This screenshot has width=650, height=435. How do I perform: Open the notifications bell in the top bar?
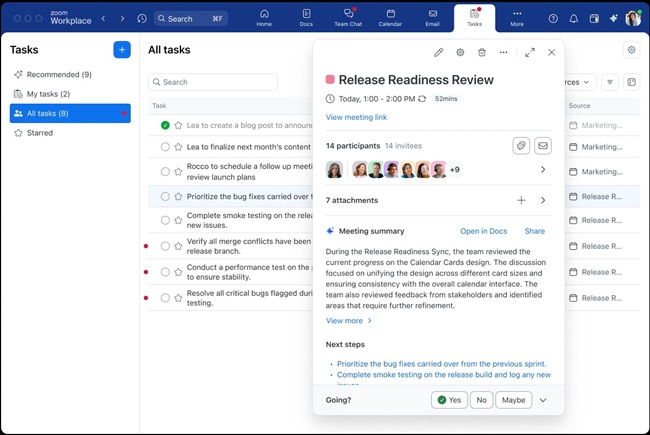574,18
